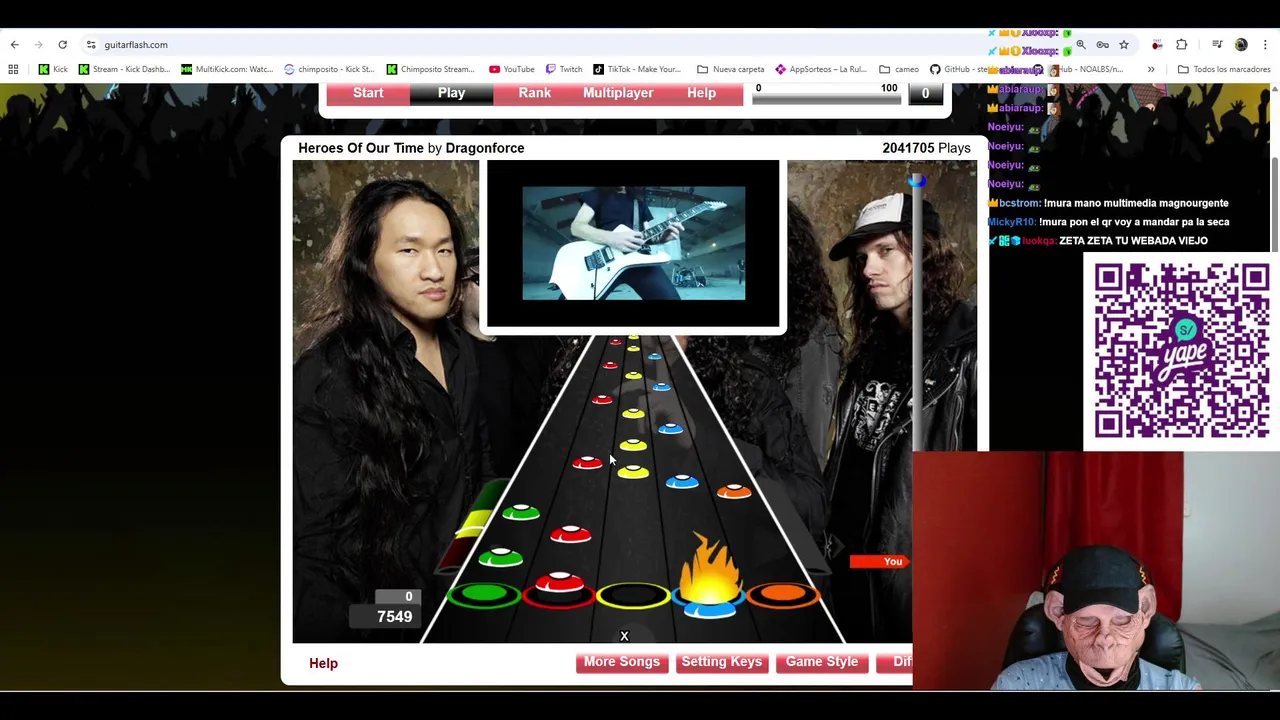Click the 2041705 Plays counter

point(926,148)
